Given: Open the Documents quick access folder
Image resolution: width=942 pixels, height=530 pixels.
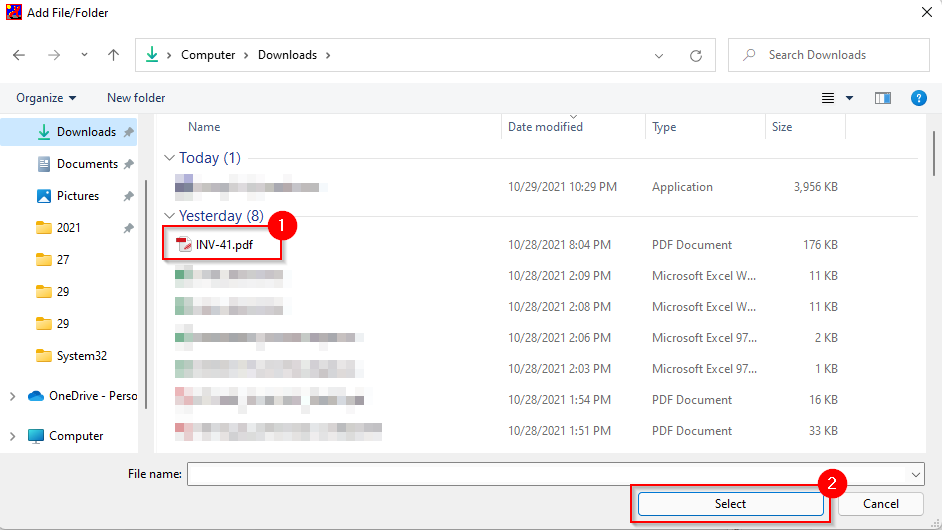Looking at the screenshot, I should pos(86,164).
